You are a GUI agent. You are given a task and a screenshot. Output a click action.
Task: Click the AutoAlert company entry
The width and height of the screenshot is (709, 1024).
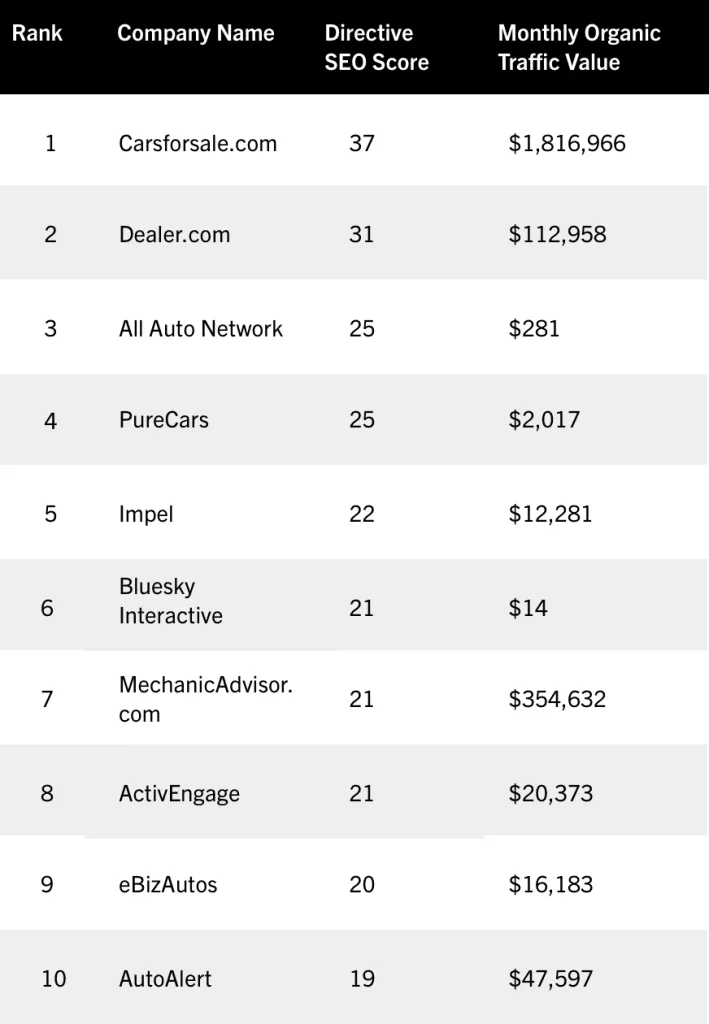click(x=165, y=978)
